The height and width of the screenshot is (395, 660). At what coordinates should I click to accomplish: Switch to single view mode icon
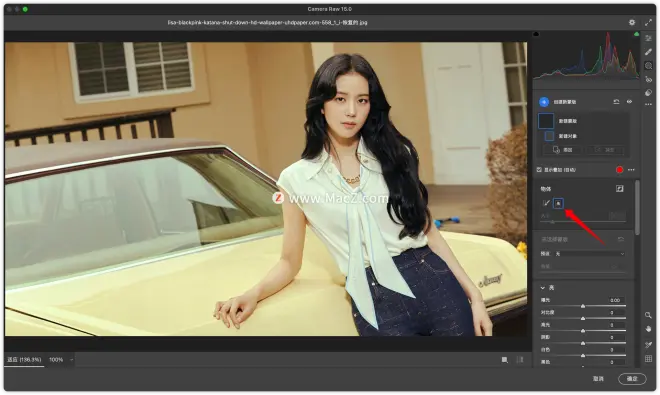coord(504,360)
